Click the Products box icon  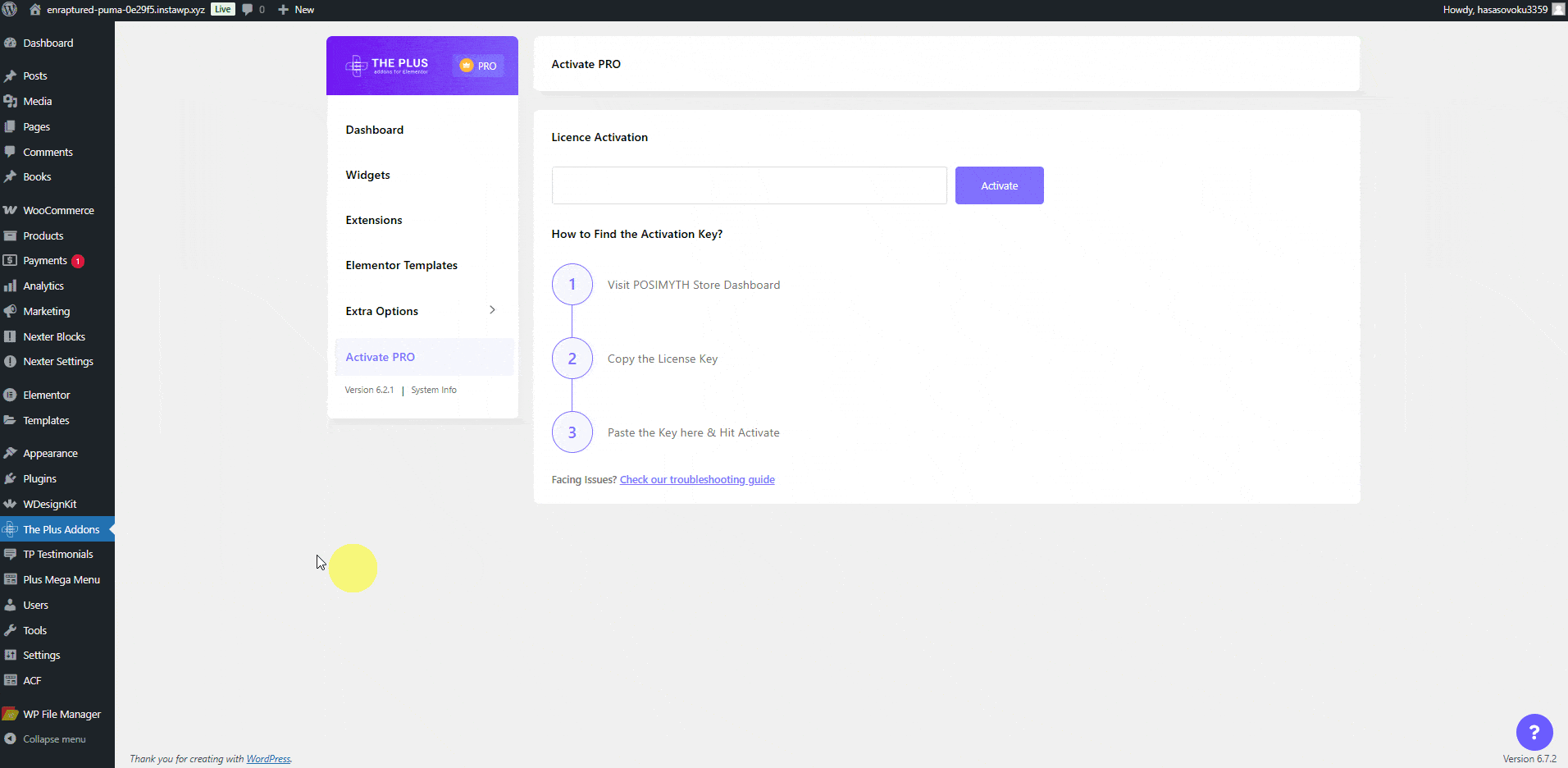tap(10, 235)
